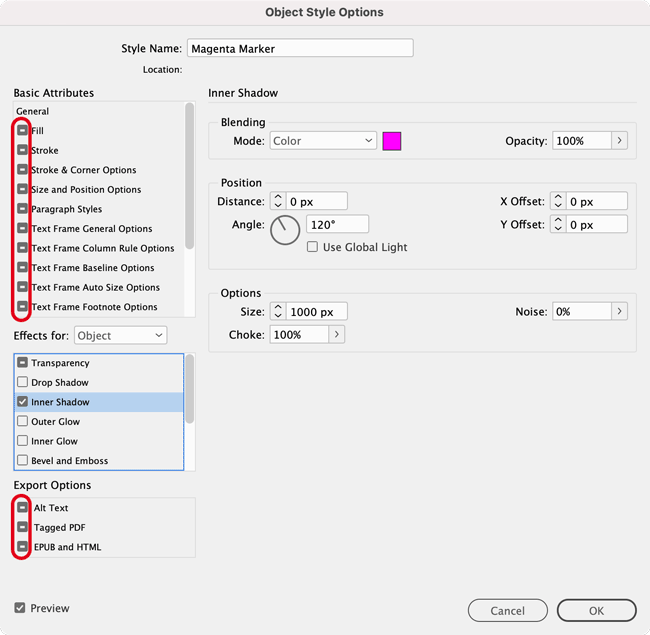Click the OK button
Image resolution: width=650 pixels, height=635 pixels.
tap(597, 610)
